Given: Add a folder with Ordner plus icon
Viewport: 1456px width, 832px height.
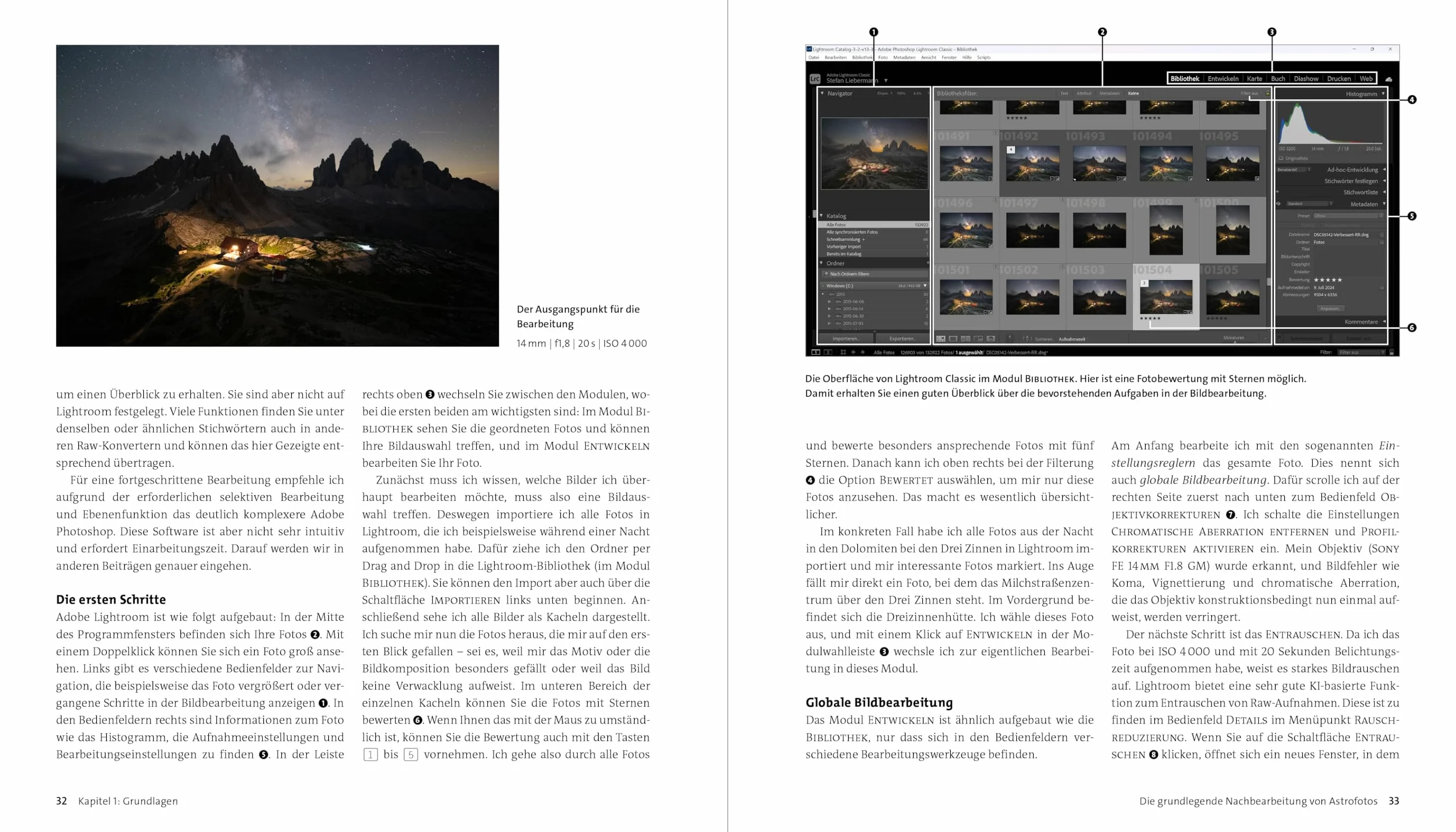Looking at the screenshot, I should (x=928, y=263).
